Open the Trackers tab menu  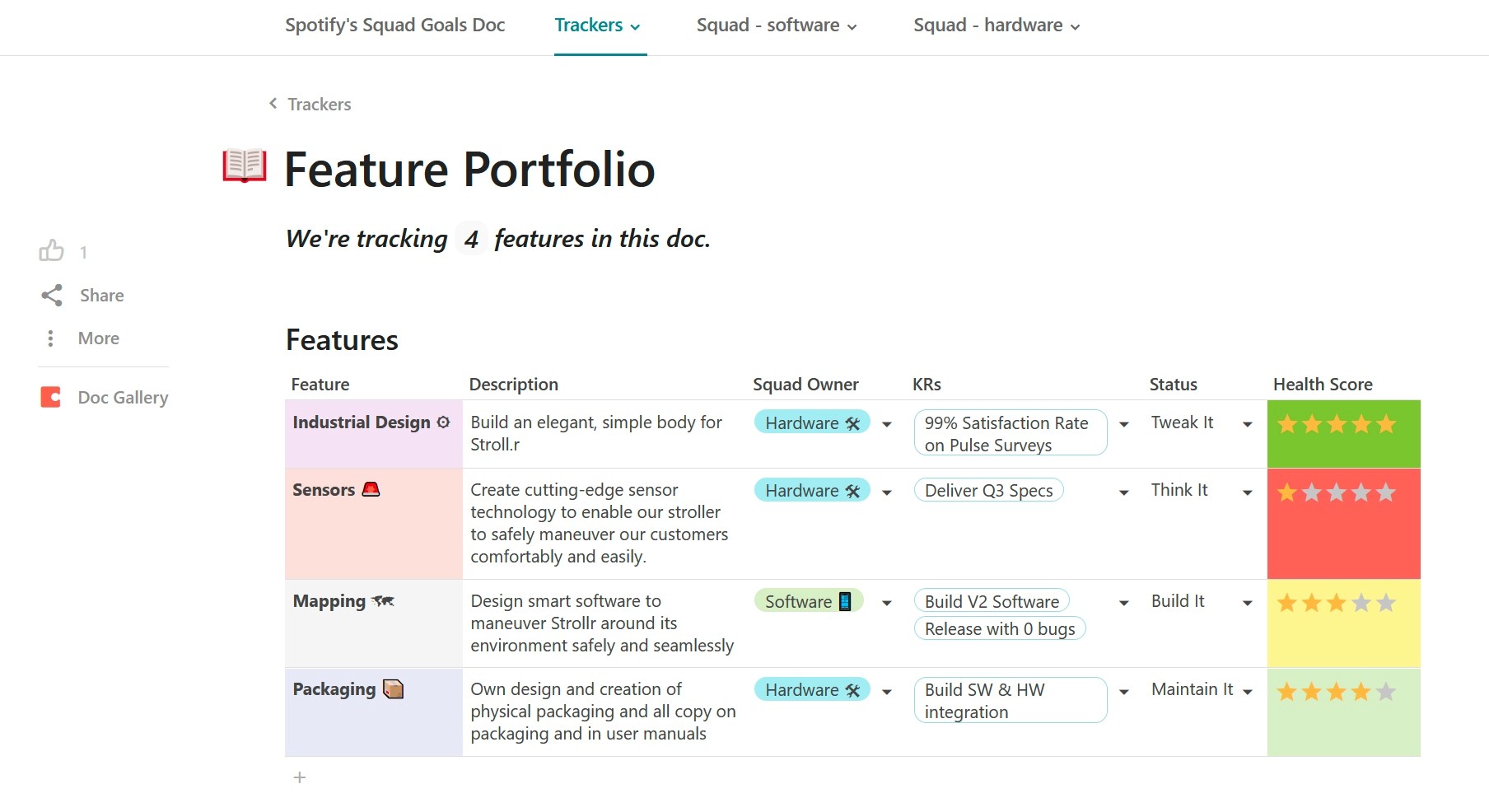click(598, 26)
